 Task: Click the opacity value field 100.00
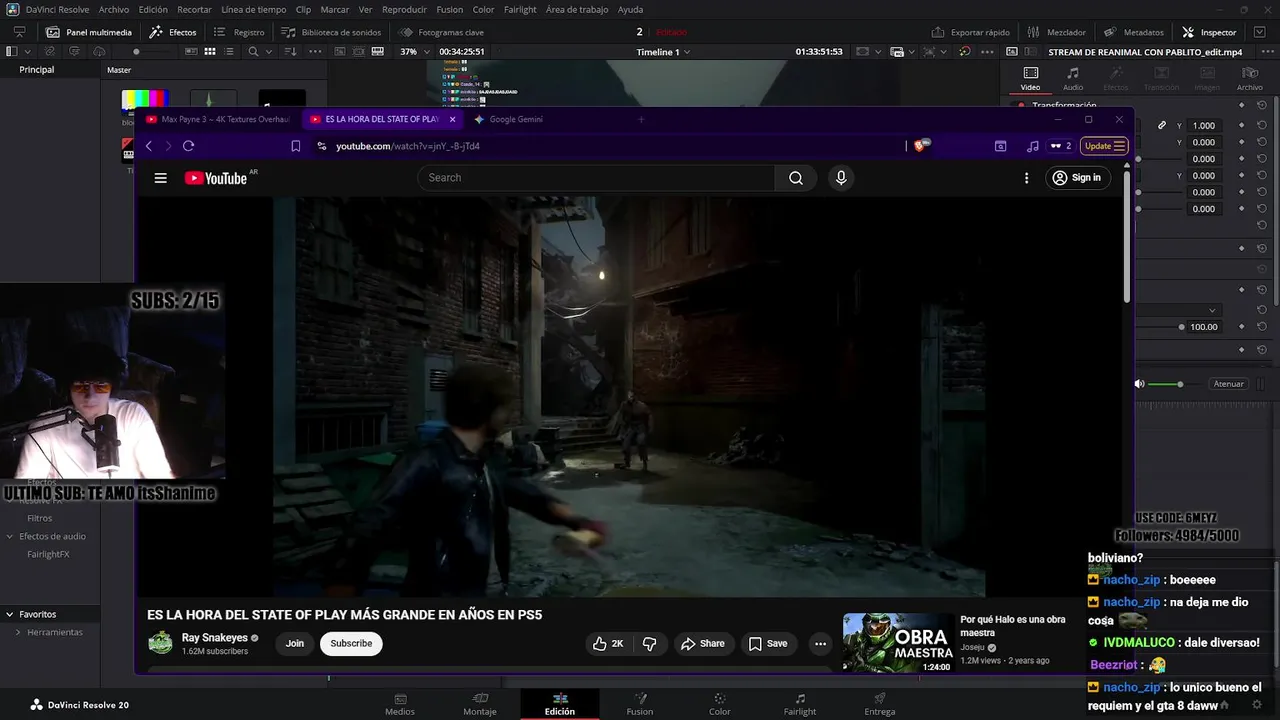pyautogui.click(x=1204, y=327)
